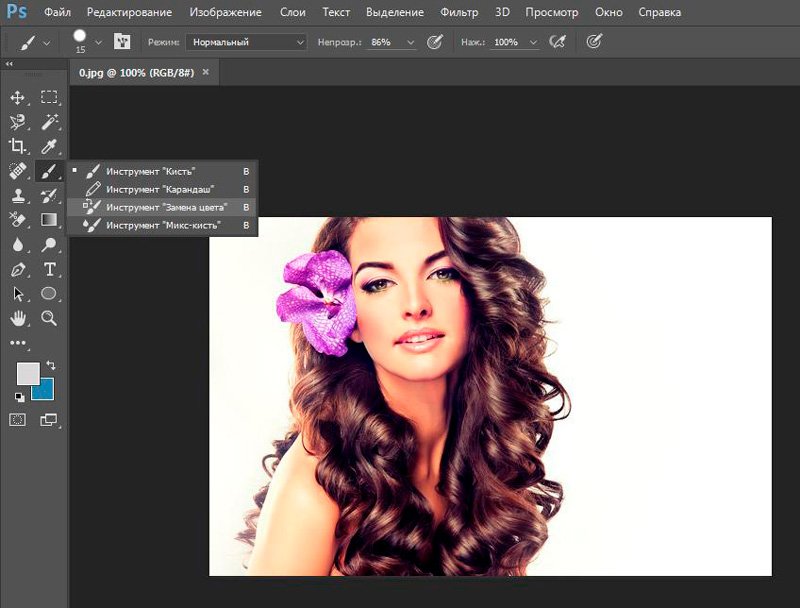Pick the Eyedropper tool
This screenshot has width=800, height=608.
49,146
